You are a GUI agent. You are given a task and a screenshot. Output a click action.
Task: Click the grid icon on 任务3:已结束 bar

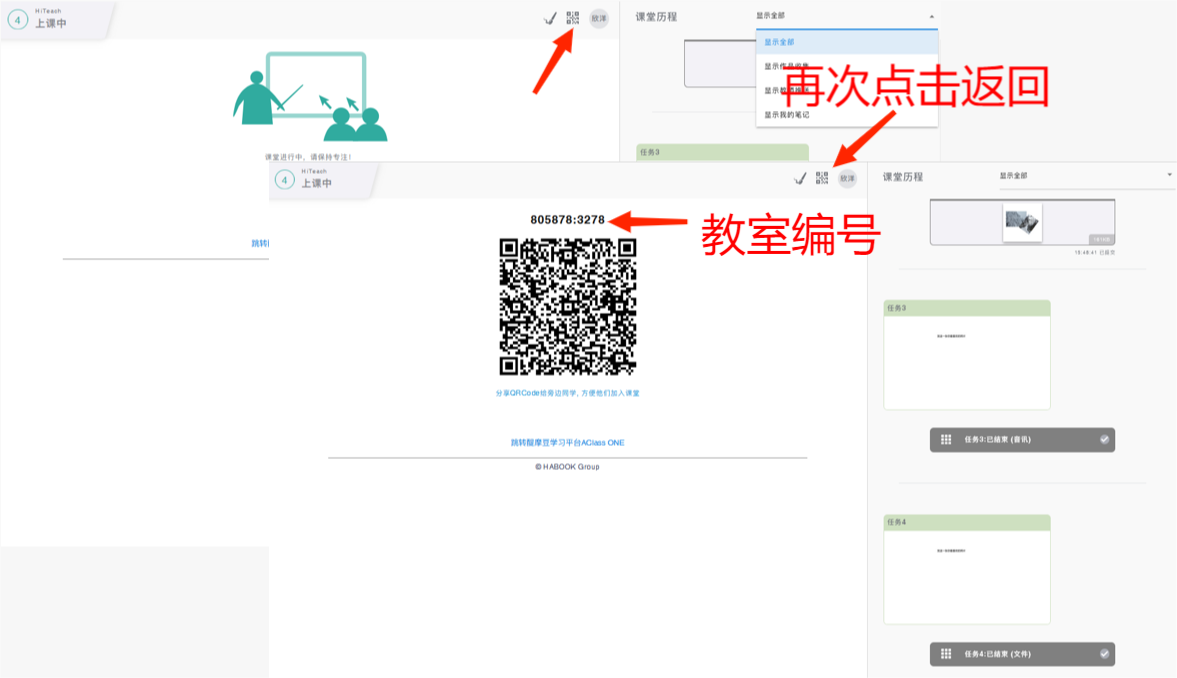tap(945, 439)
